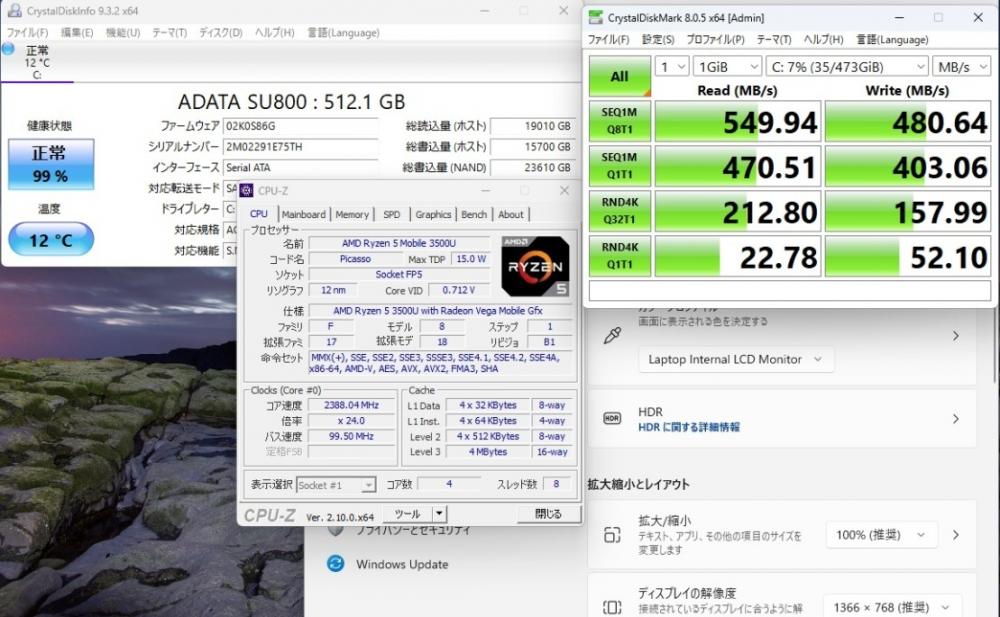The height and width of the screenshot is (617, 1000).
Task: Click the 549.94 sequential read result
Action: (737, 121)
